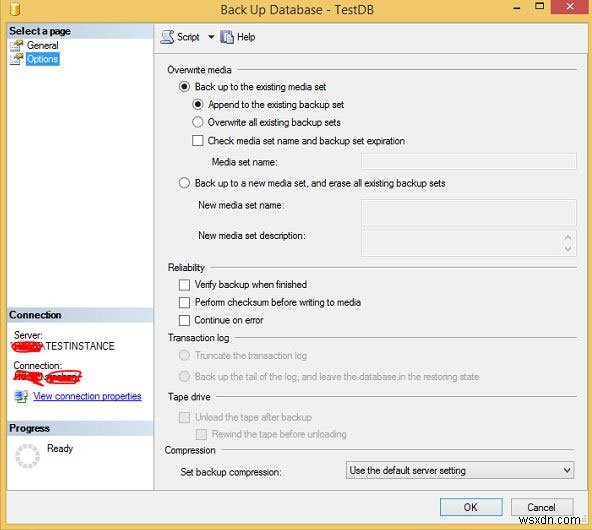592x530 pixels.
Task: Click Rewind the tape before unloading checkbox
Action: [x=201, y=434]
